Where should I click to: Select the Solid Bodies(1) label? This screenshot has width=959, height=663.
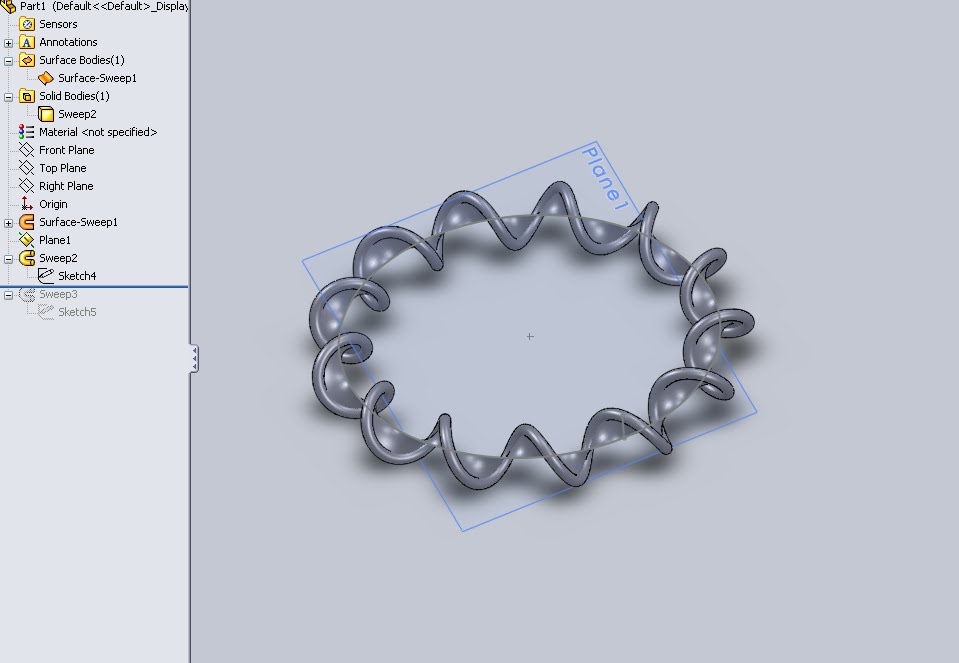(74, 96)
